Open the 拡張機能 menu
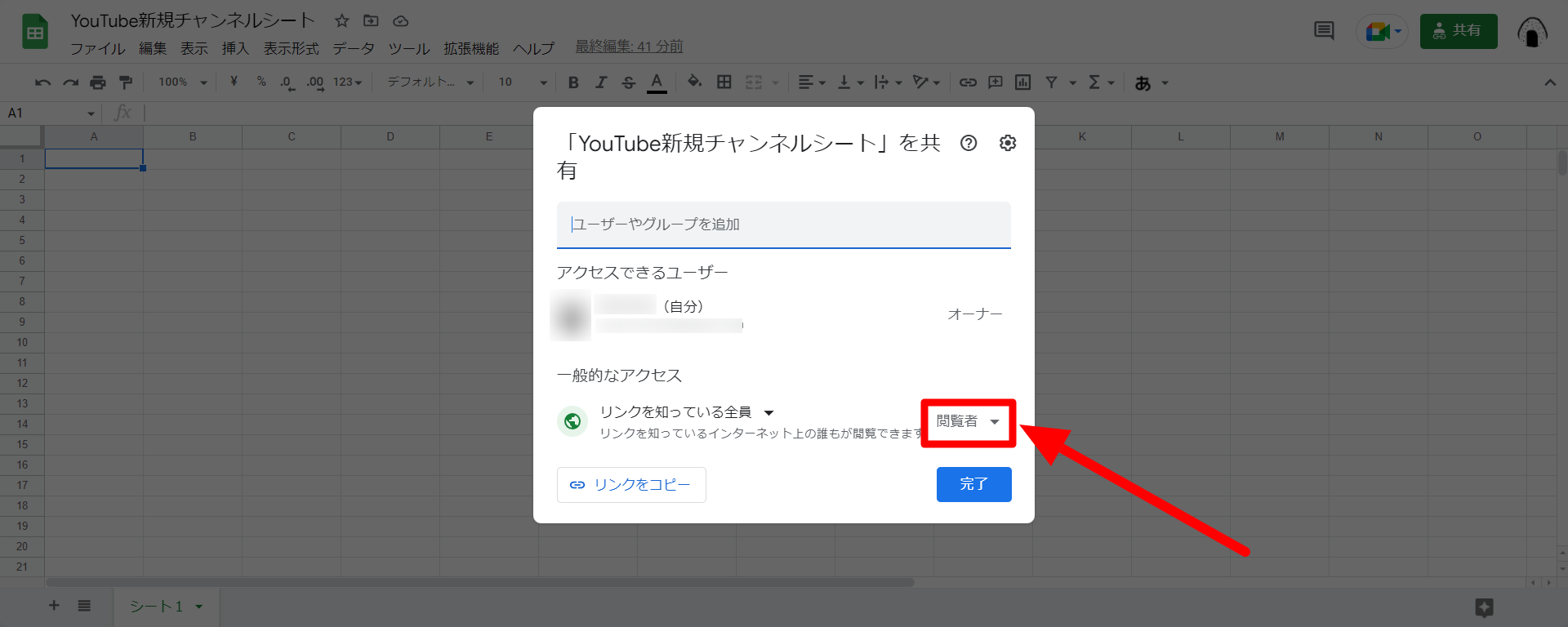The height and width of the screenshot is (627, 1568). coord(471,49)
